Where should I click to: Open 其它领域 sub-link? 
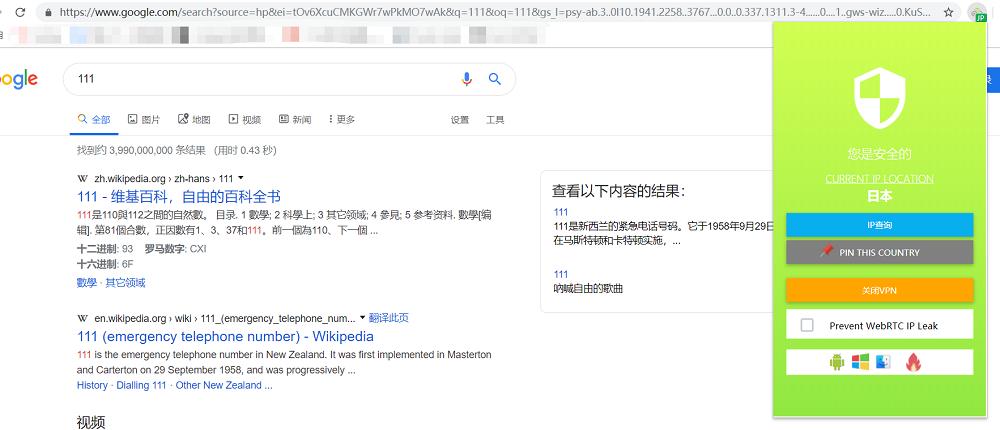click(126, 283)
